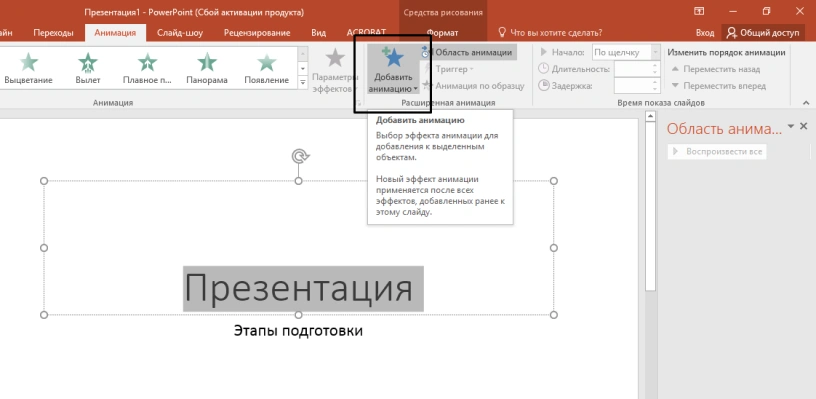This screenshot has height=399, width=816.
Task: Click the ACROBAT tab
Action: pos(366,33)
